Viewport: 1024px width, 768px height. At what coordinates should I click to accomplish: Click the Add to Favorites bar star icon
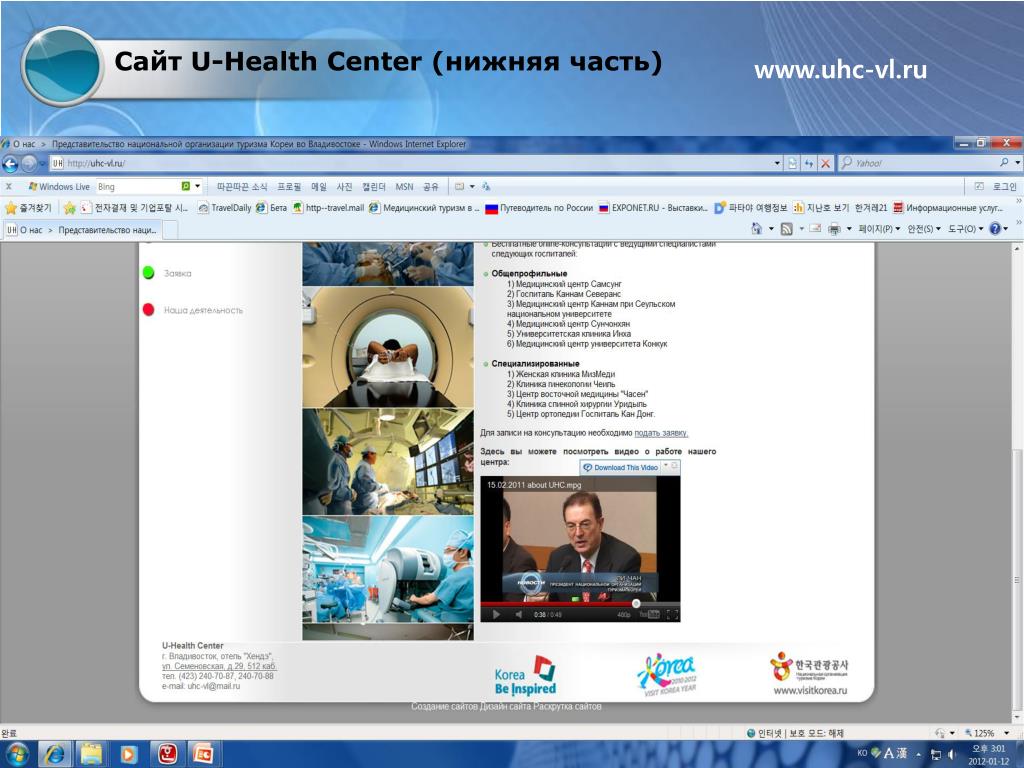point(69,208)
